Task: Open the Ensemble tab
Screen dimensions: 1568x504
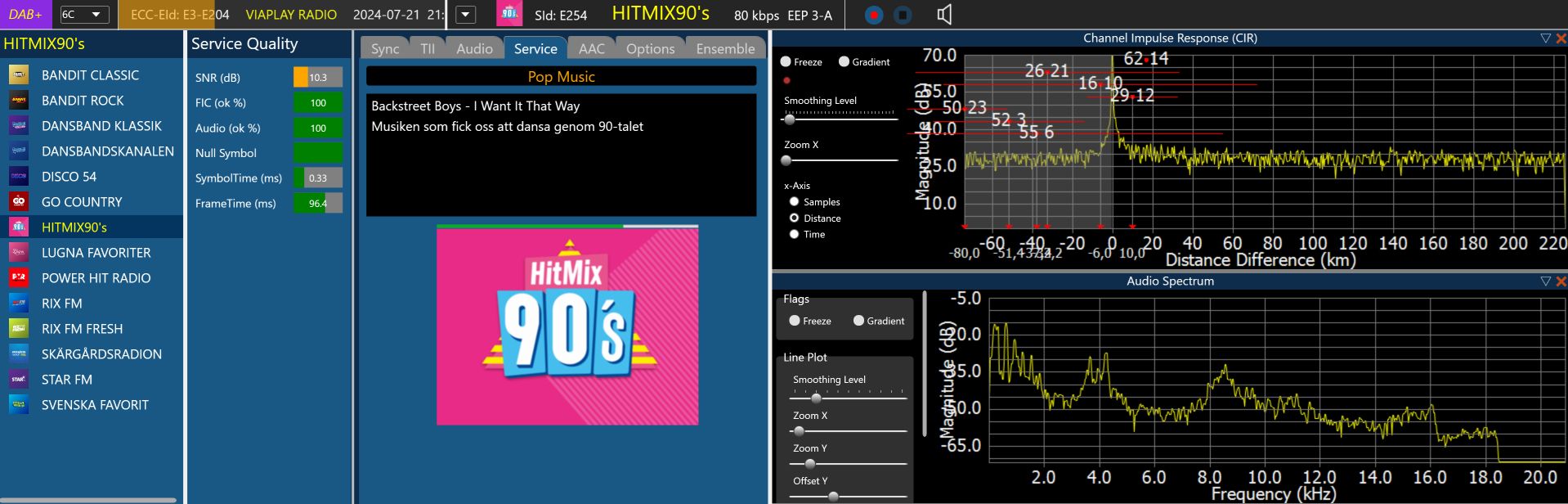Action: [725, 49]
